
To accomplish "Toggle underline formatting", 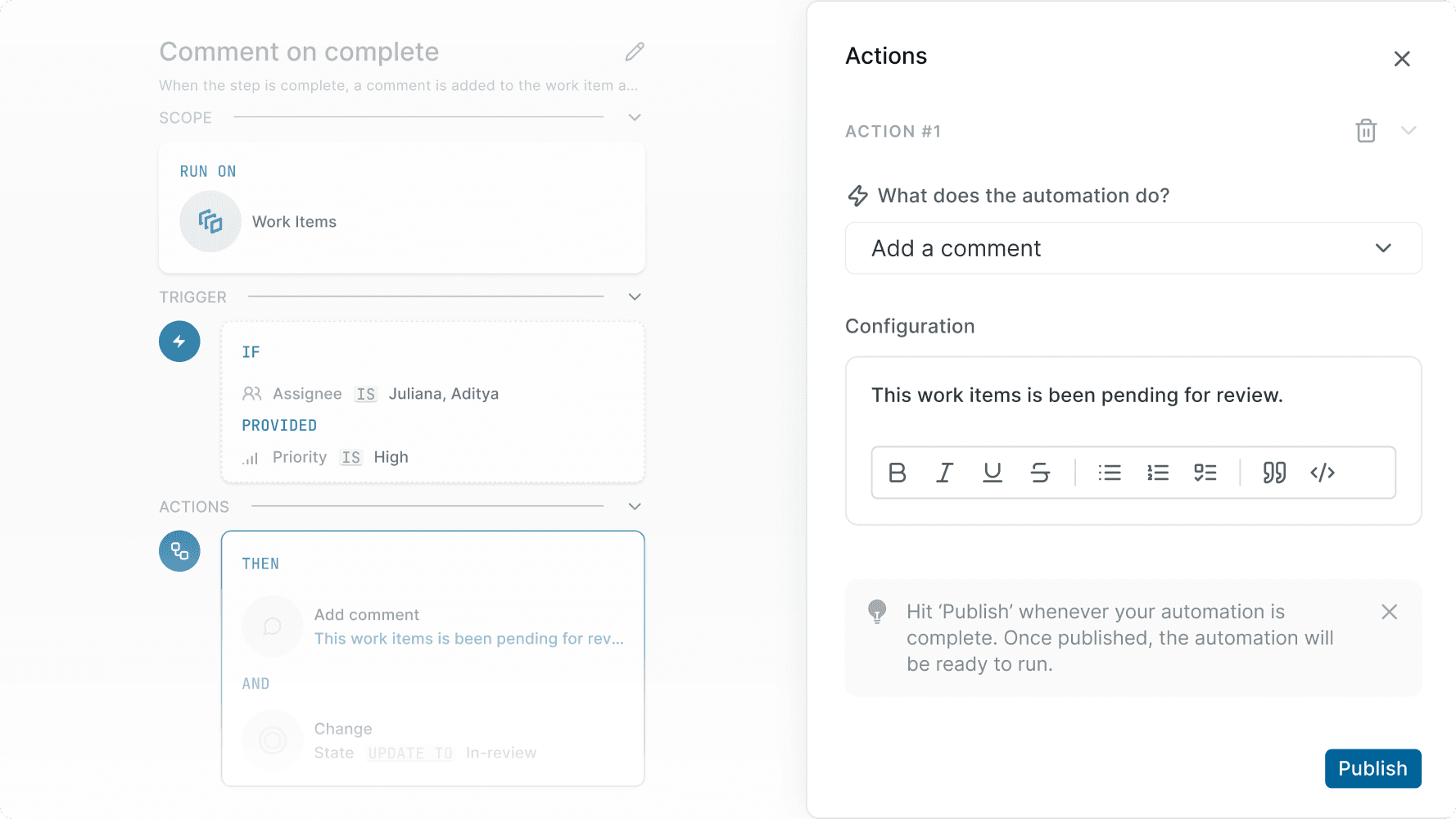I will 993,473.
